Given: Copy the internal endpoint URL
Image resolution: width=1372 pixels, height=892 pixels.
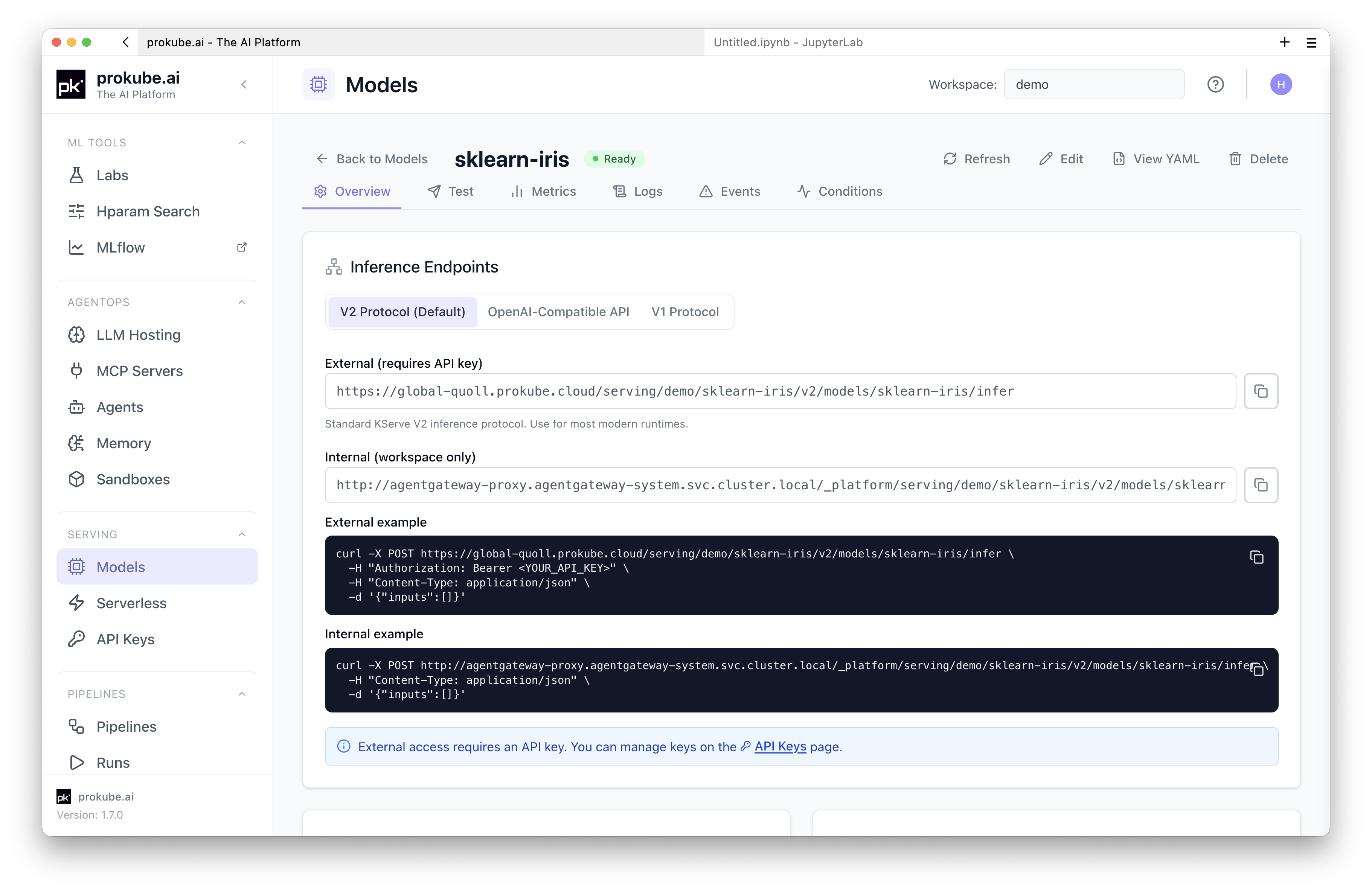Looking at the screenshot, I should [x=1261, y=485].
